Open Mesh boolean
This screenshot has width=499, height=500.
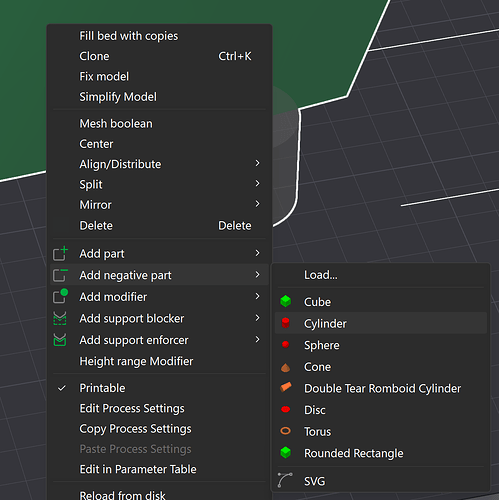tap(116, 124)
